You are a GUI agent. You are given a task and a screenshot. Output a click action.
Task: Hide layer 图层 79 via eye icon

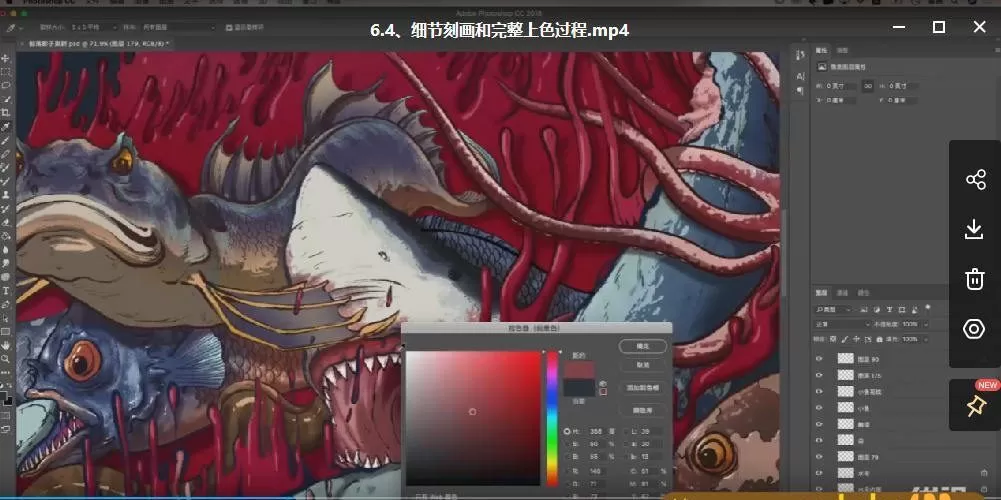pos(819,457)
